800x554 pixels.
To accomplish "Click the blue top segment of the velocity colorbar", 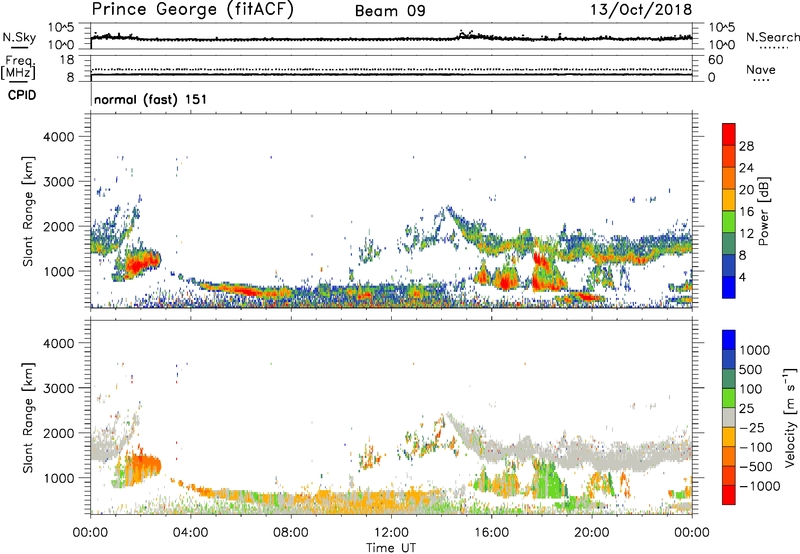I will (x=729, y=340).
